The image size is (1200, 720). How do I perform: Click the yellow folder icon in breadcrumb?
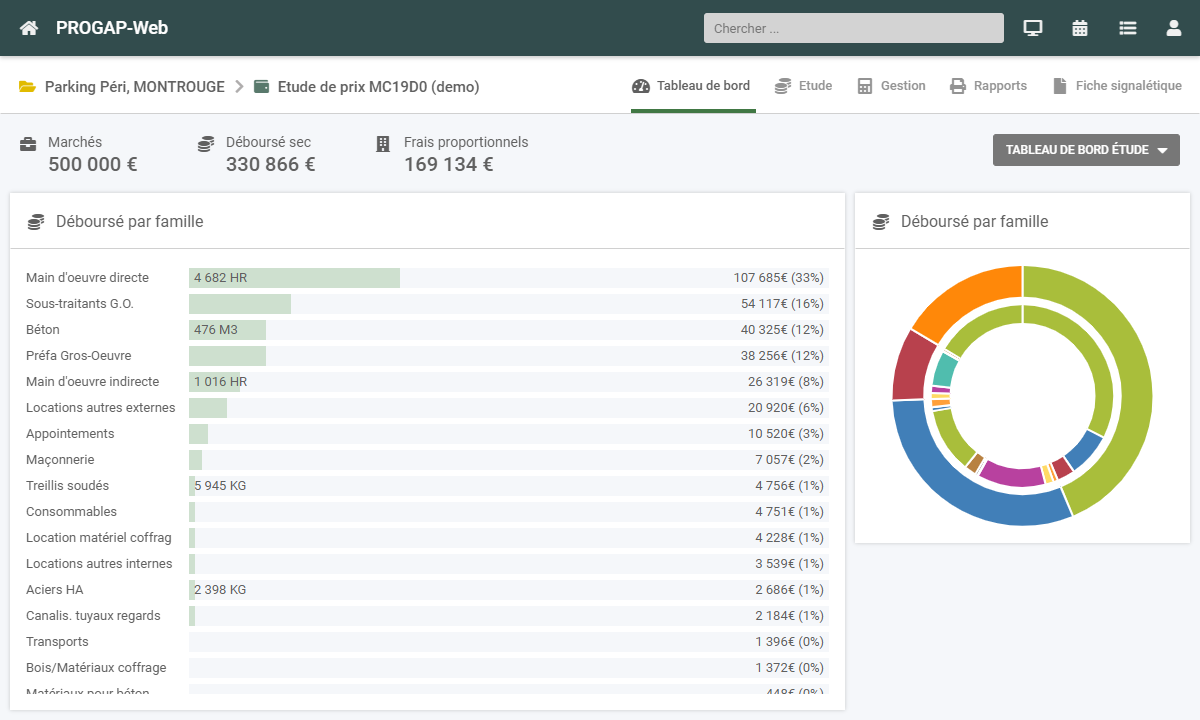[28, 87]
